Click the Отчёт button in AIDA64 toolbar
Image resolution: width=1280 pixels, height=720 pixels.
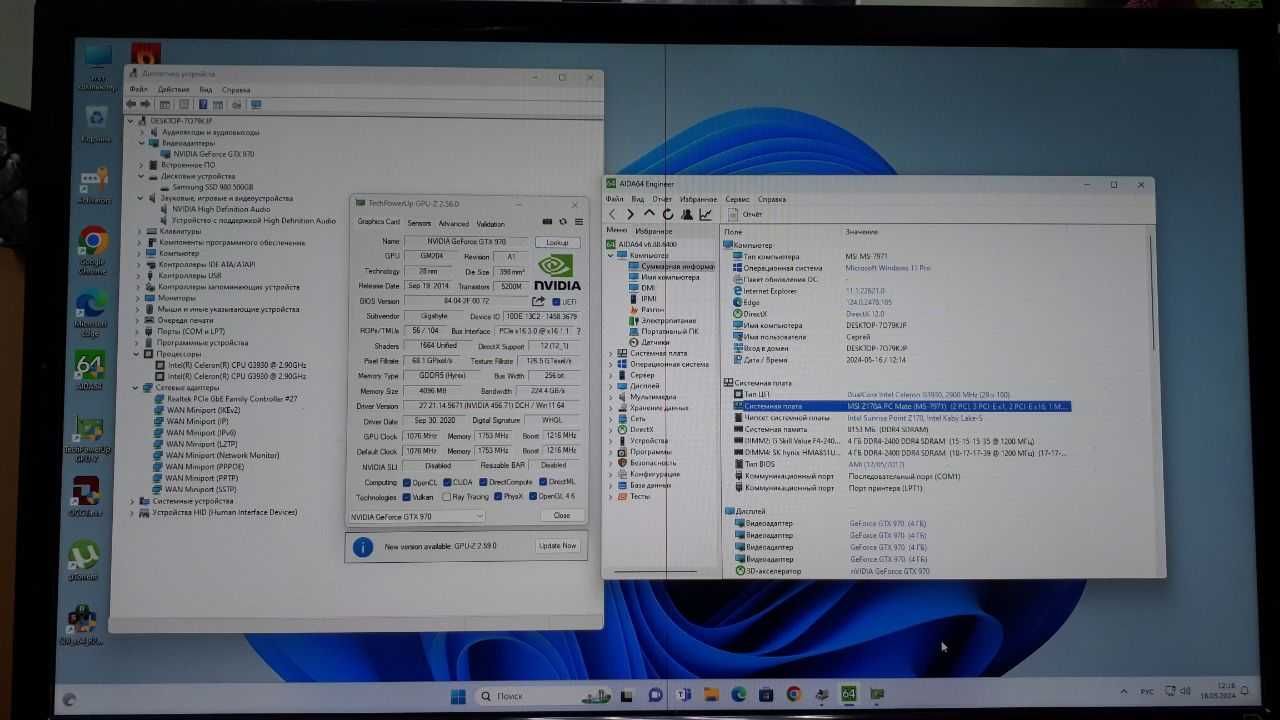(x=745, y=214)
